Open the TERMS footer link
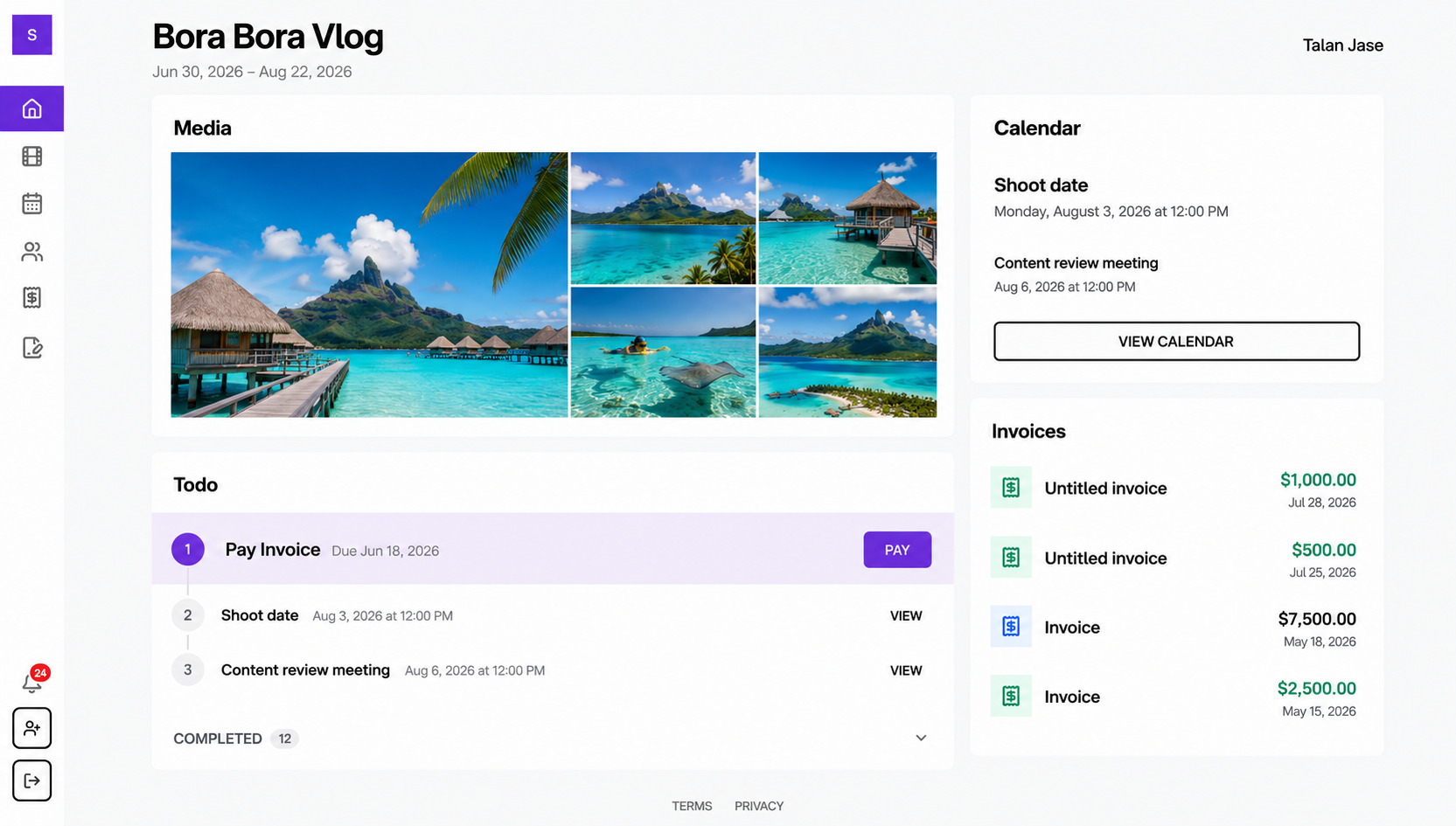Screen dimensions: 1456x826 point(692,806)
